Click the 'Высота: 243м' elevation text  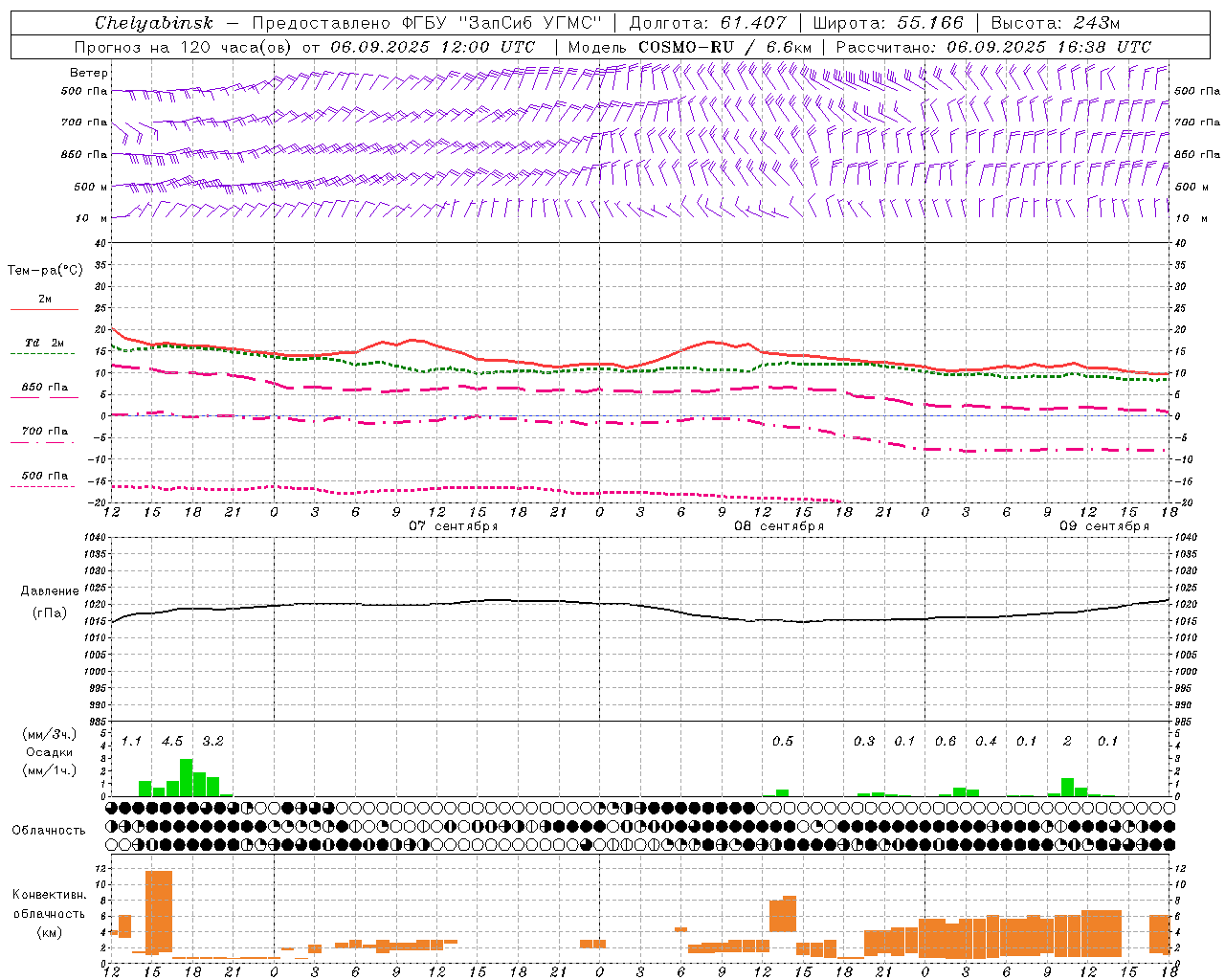(1056, 23)
